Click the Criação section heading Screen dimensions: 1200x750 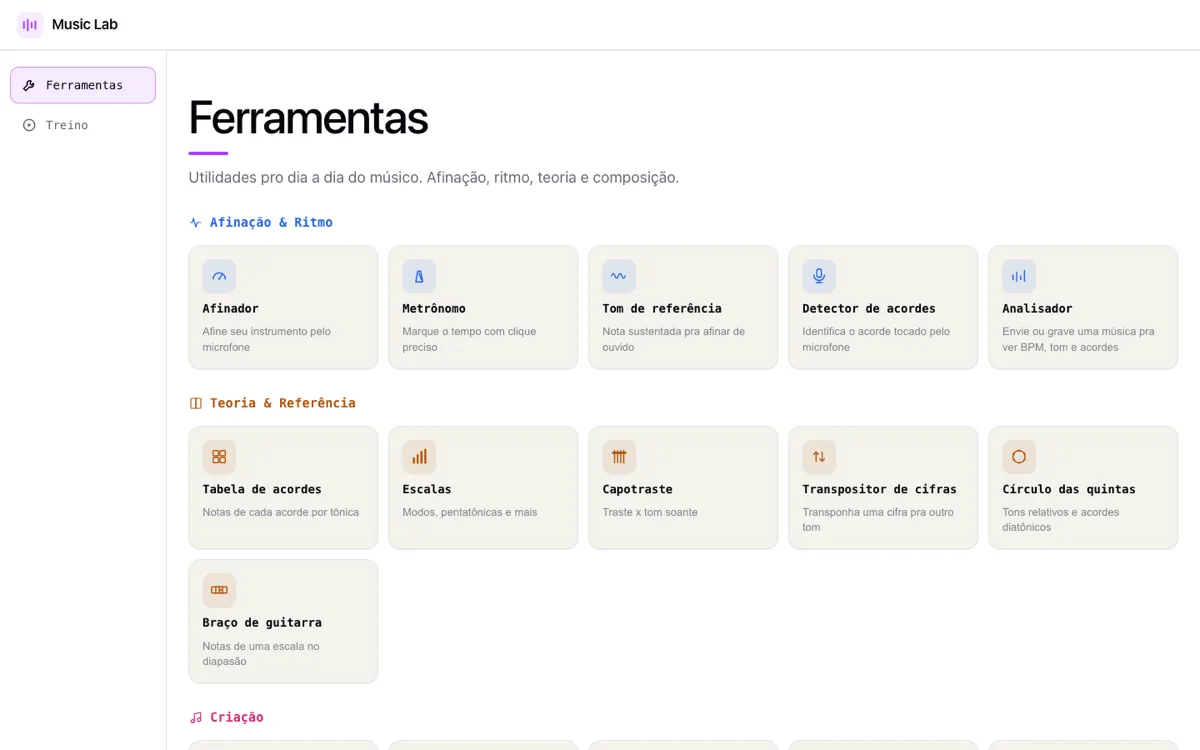click(x=237, y=718)
